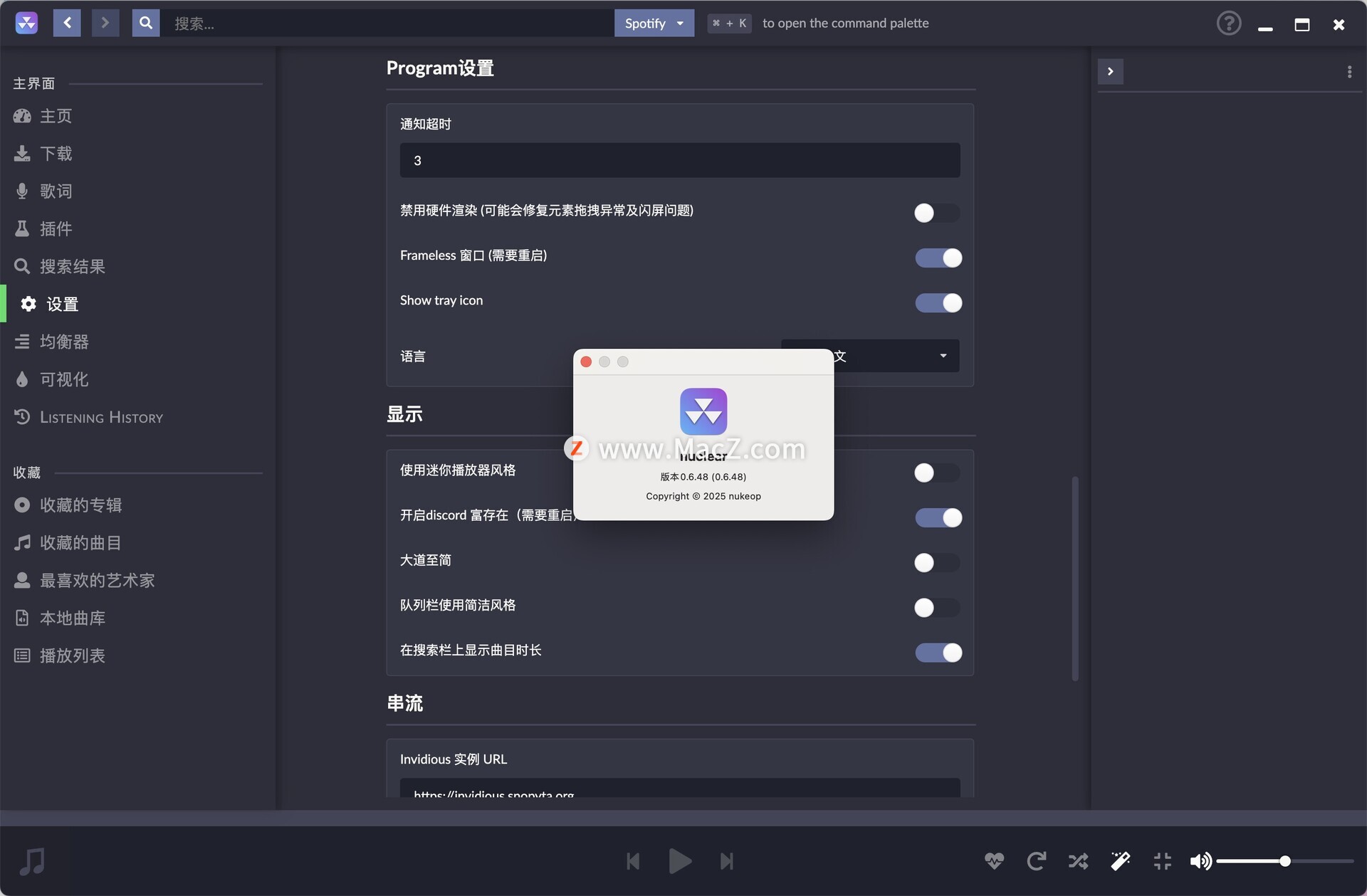Screen dimensions: 1367x896
Task: Click the 通知超时 input field
Action: point(679,160)
